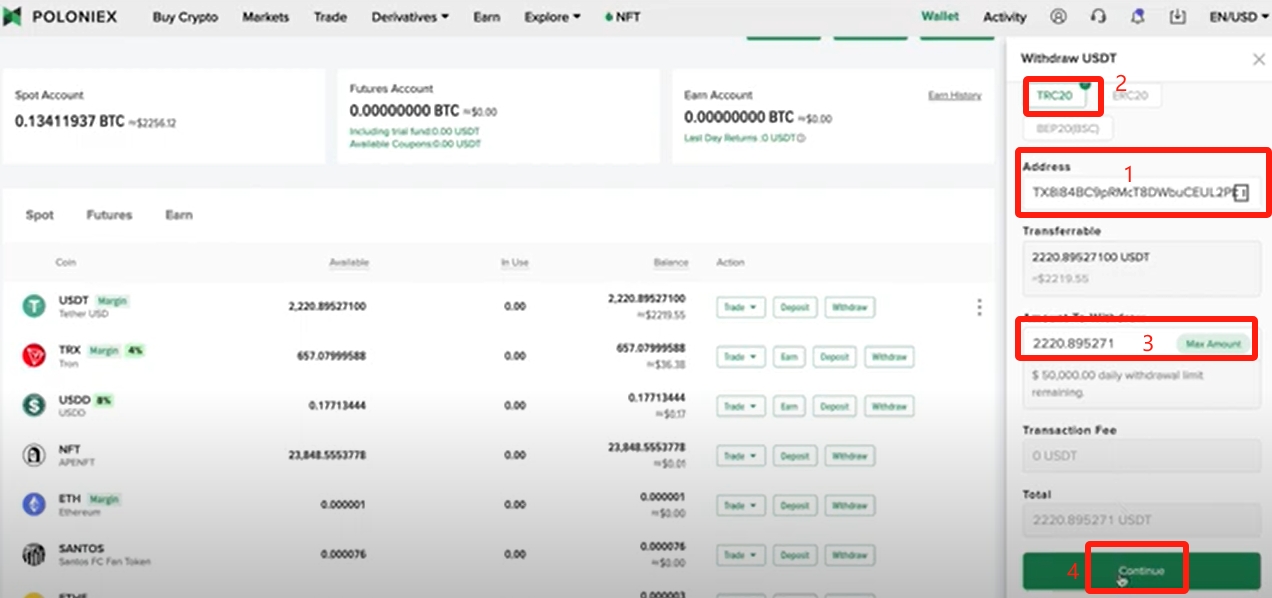Open the Trade dropdown for ETH

point(741,505)
